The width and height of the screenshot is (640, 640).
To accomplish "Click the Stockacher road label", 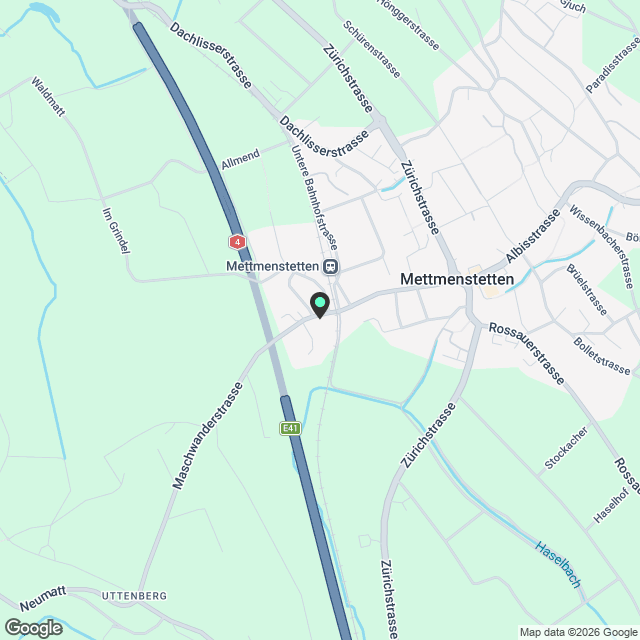I will pyautogui.click(x=566, y=448).
